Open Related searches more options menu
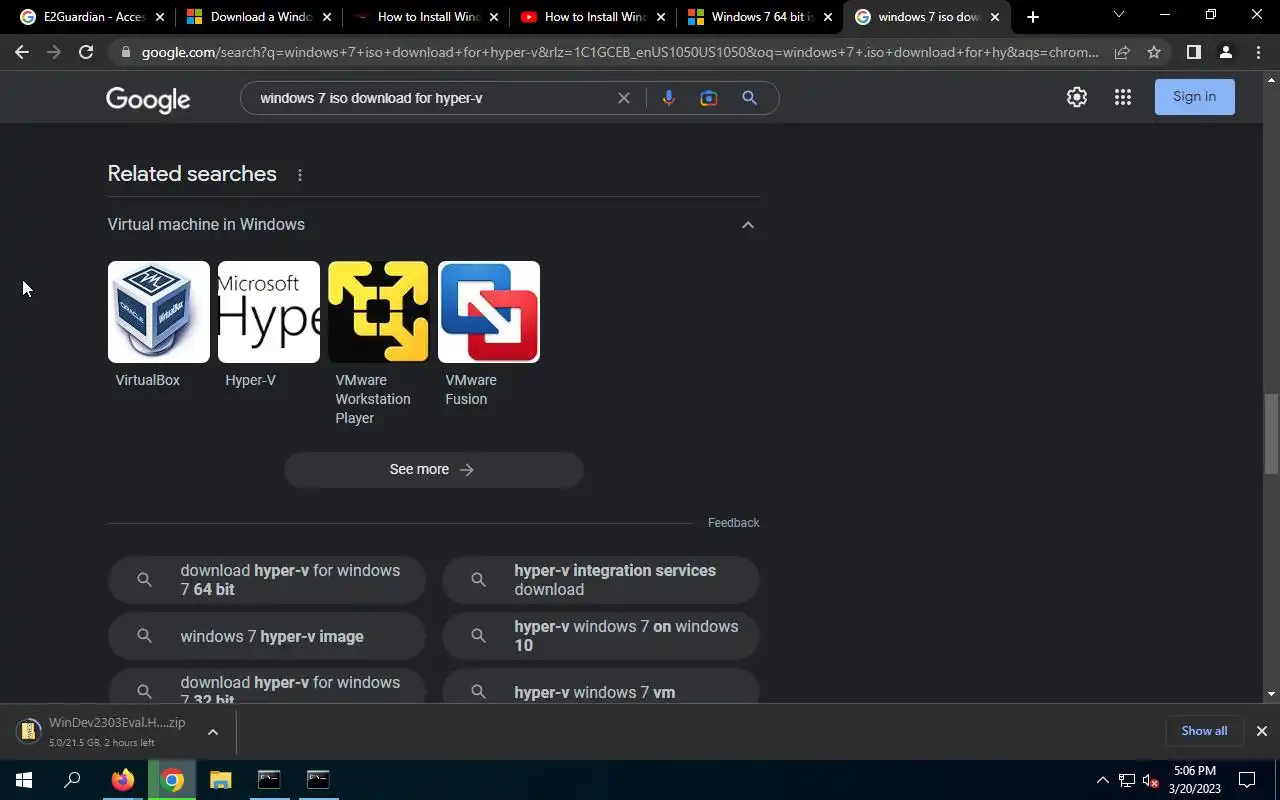Screen dimensions: 1280x800 click(300, 175)
